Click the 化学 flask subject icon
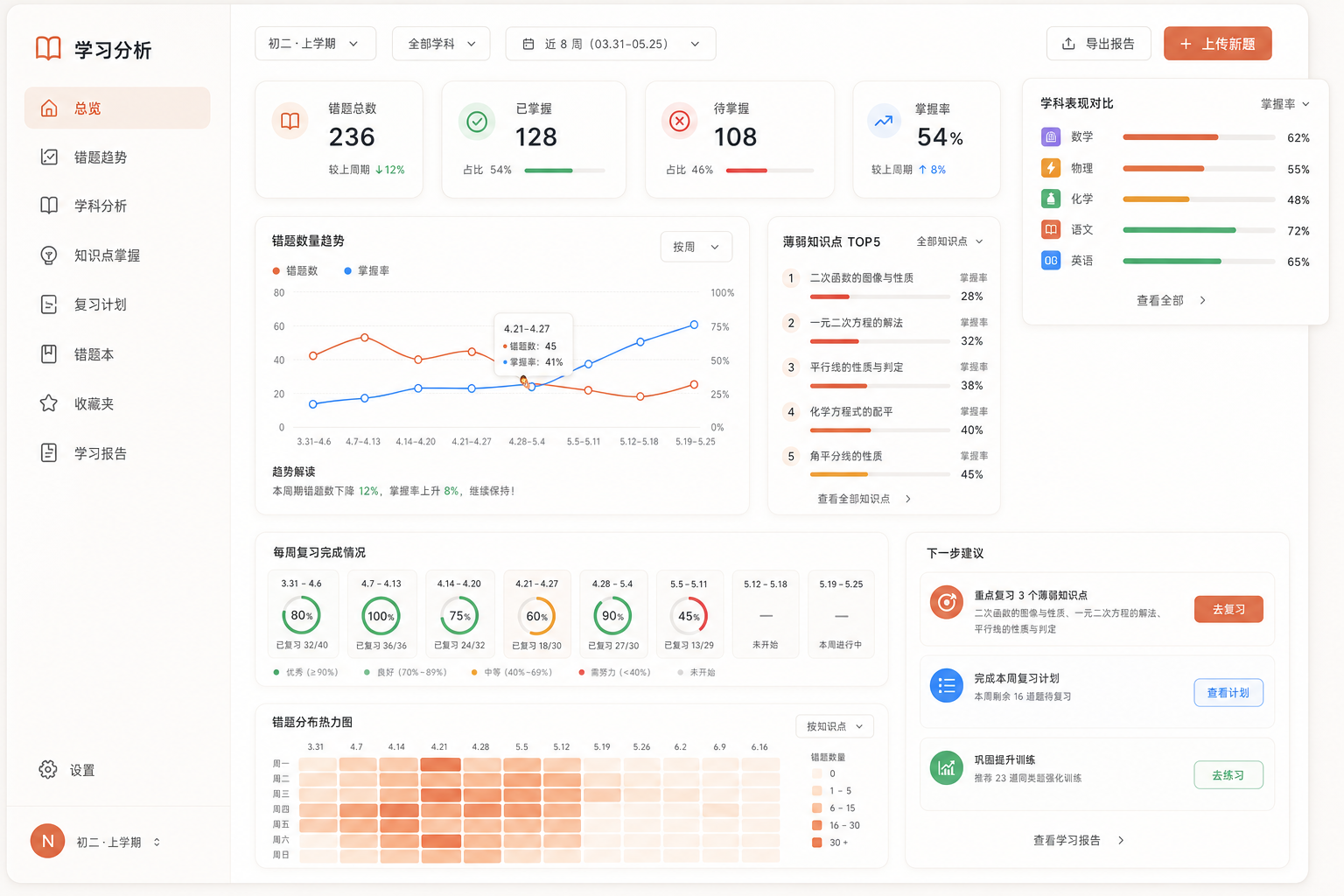This screenshot has width=1344, height=896. tap(1051, 199)
